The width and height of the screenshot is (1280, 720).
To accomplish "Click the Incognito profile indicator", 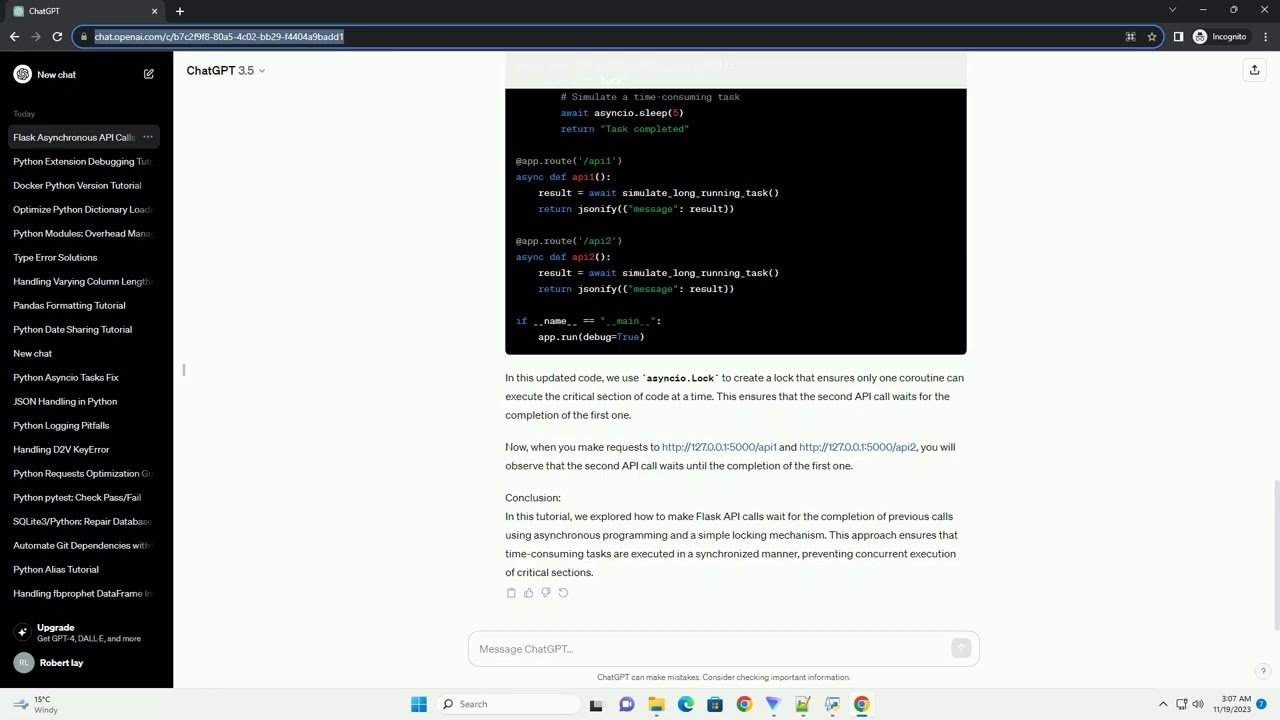I will click(1220, 37).
